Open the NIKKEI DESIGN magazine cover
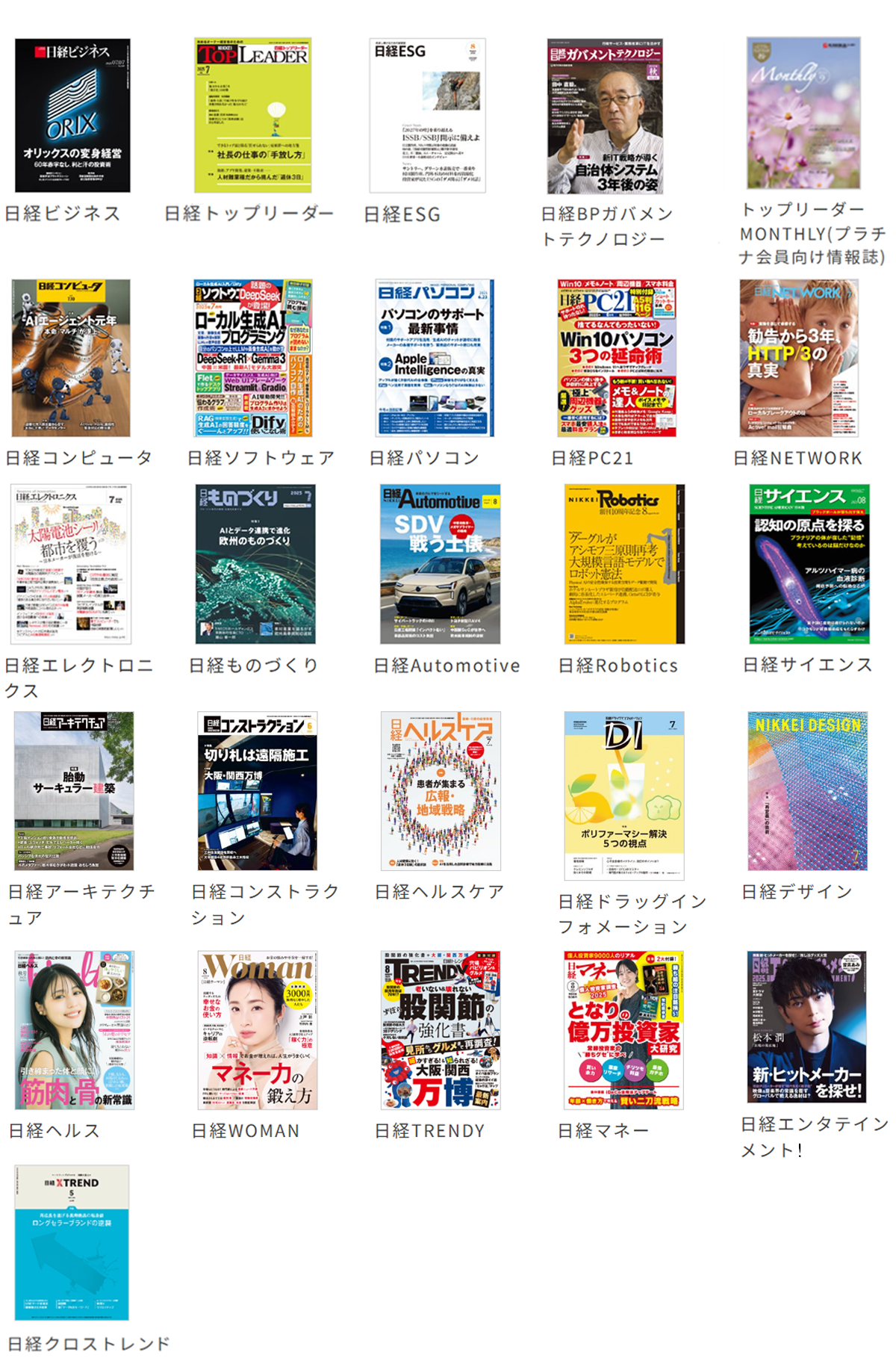Viewport: 896px width, 1367px height. (808, 791)
